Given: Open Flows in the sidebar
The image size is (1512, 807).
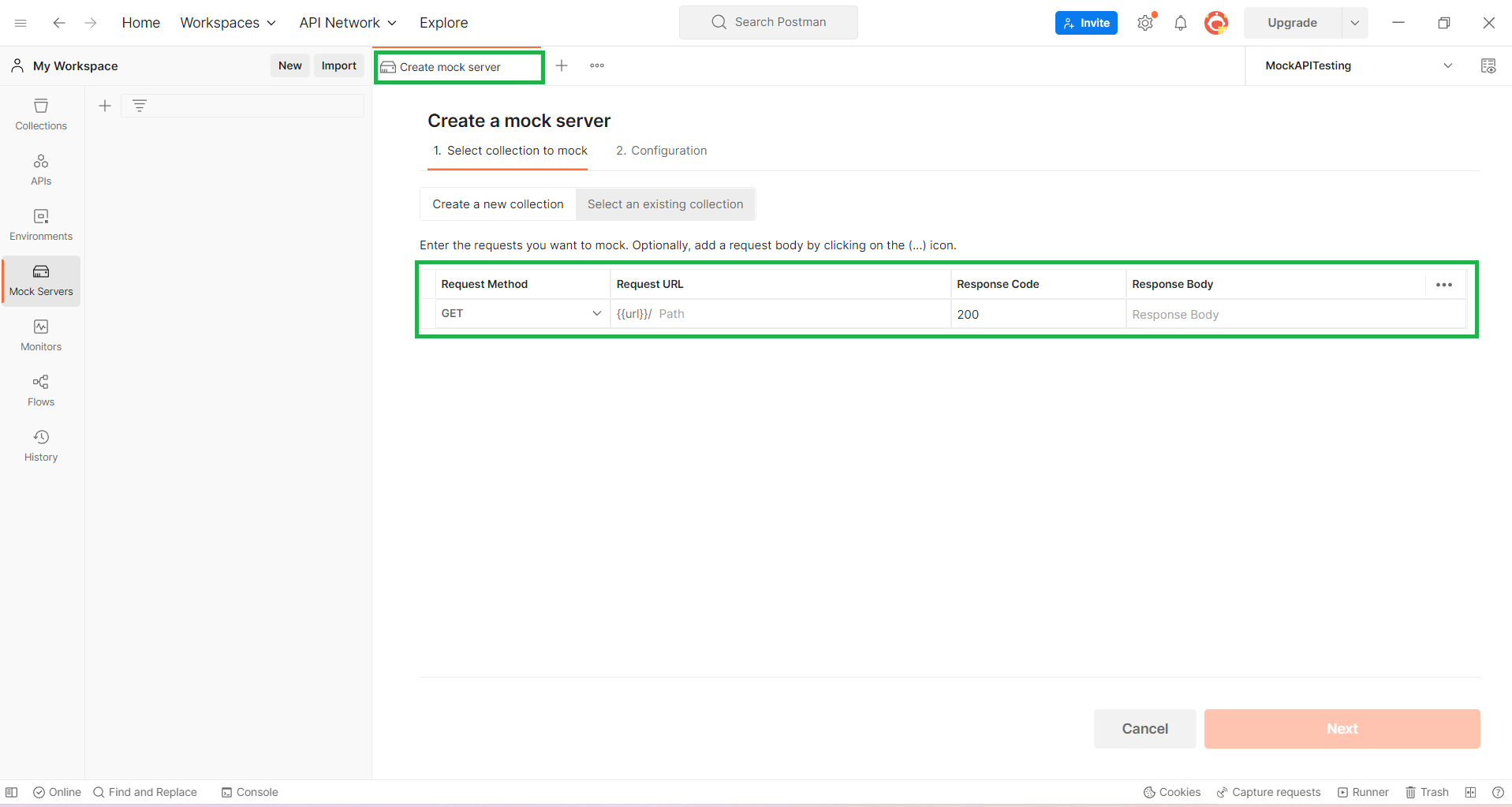Looking at the screenshot, I should [41, 391].
